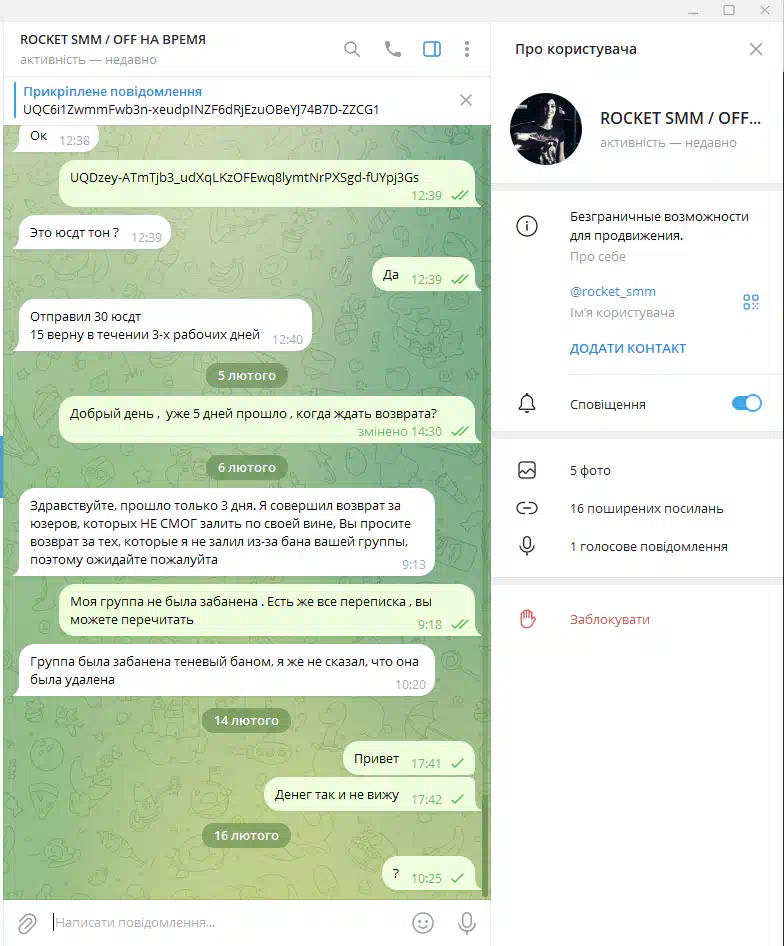Open the three-dot chat options menu
The image size is (784, 946).
[467, 49]
